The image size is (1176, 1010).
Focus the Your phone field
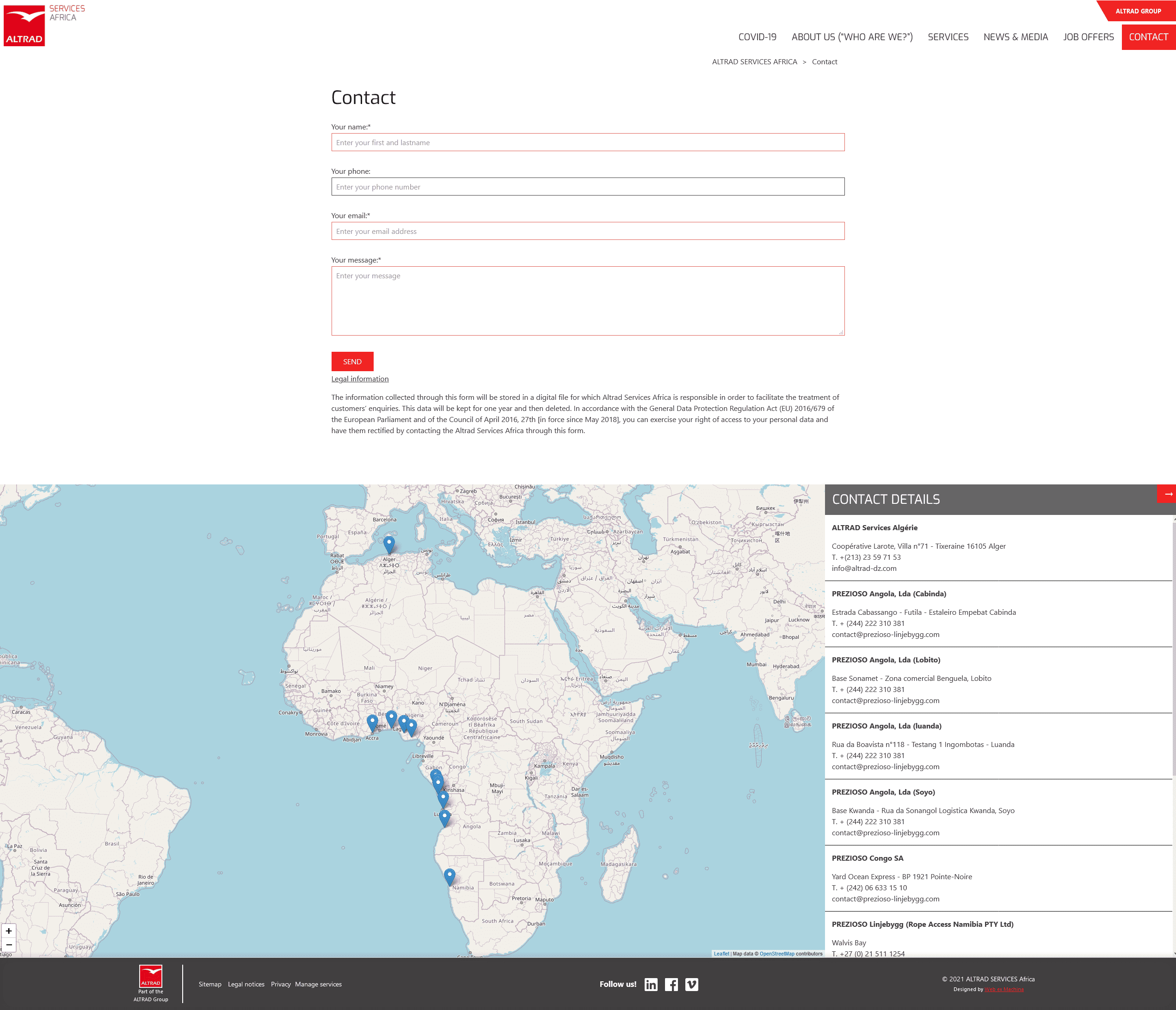click(x=588, y=187)
